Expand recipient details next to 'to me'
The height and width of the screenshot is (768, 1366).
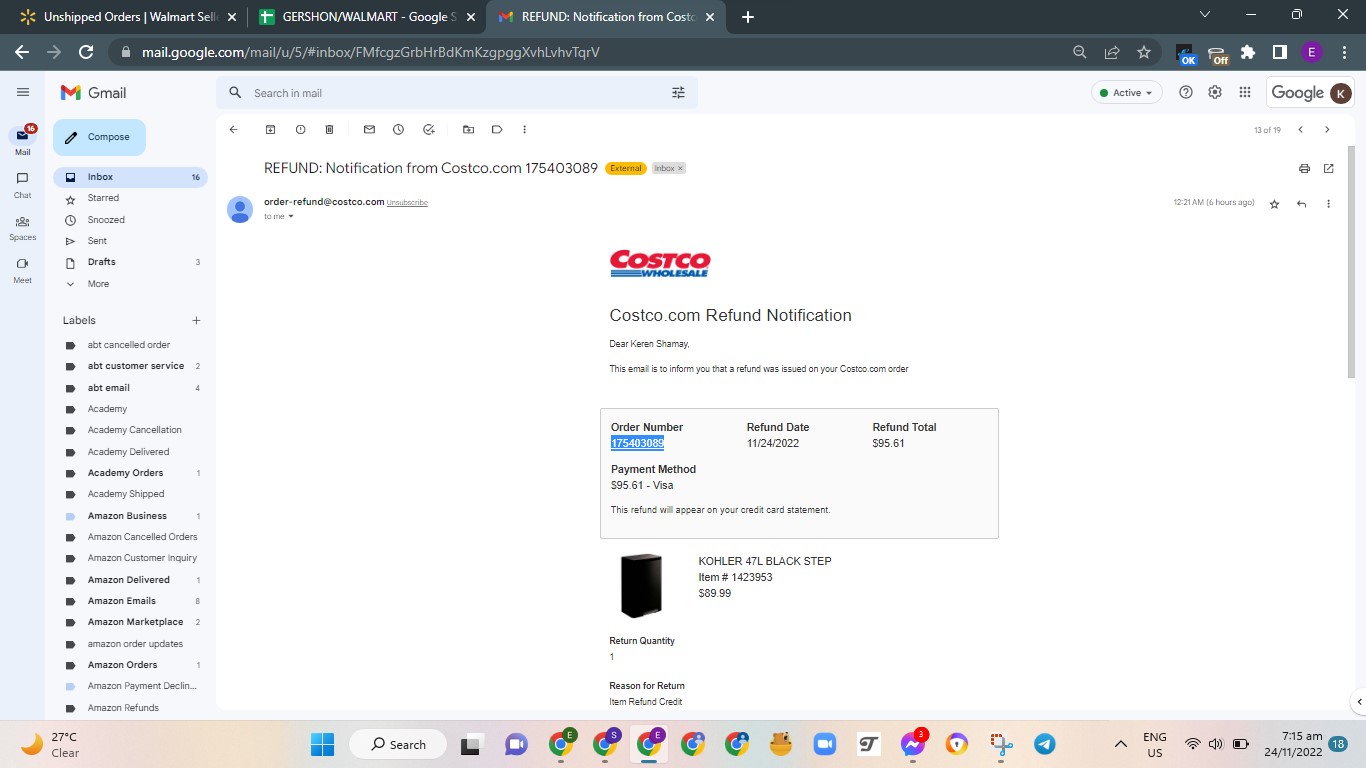pyautogui.click(x=291, y=216)
